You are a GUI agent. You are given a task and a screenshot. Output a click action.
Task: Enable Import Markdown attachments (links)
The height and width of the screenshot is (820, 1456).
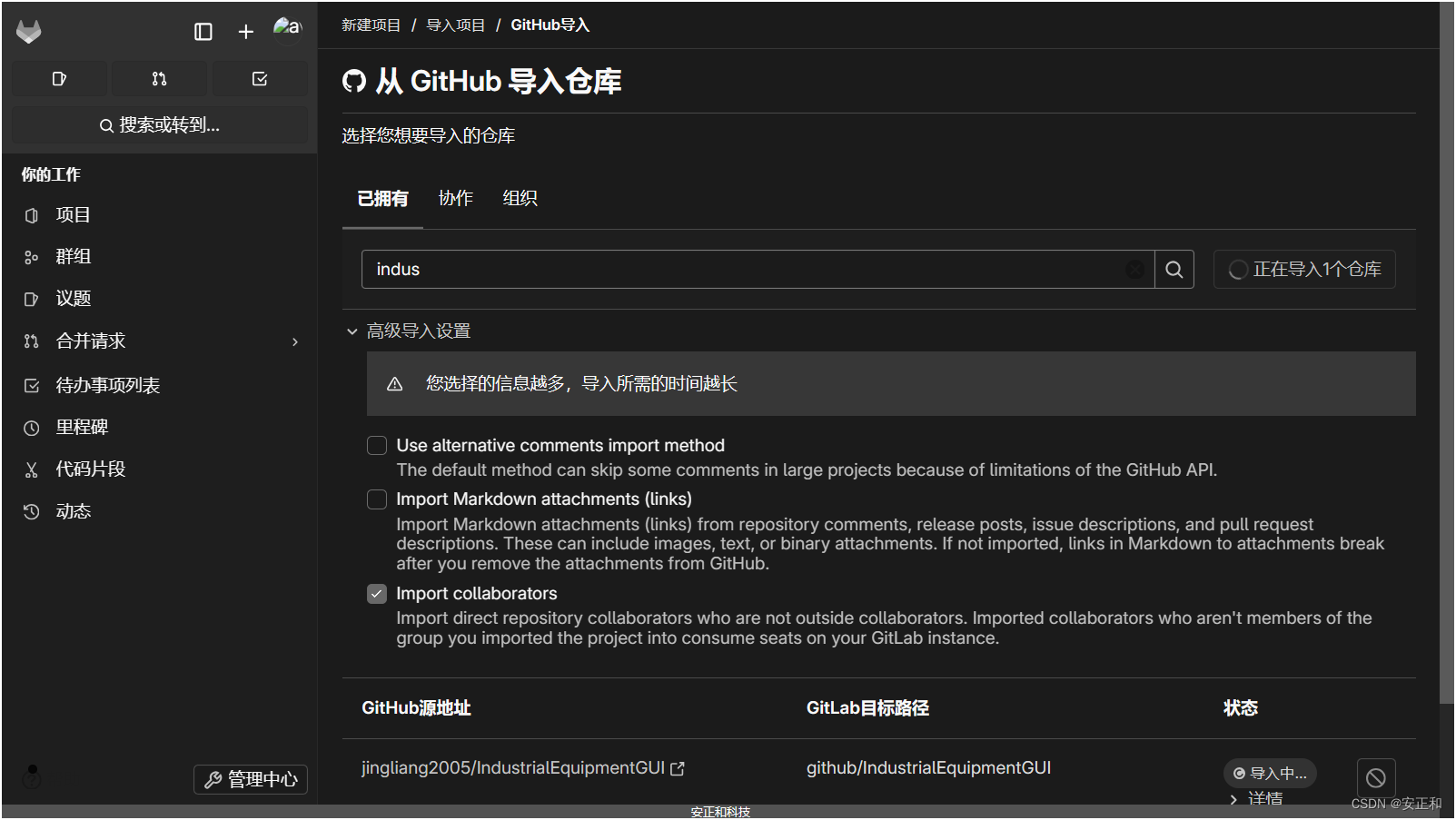(x=377, y=499)
